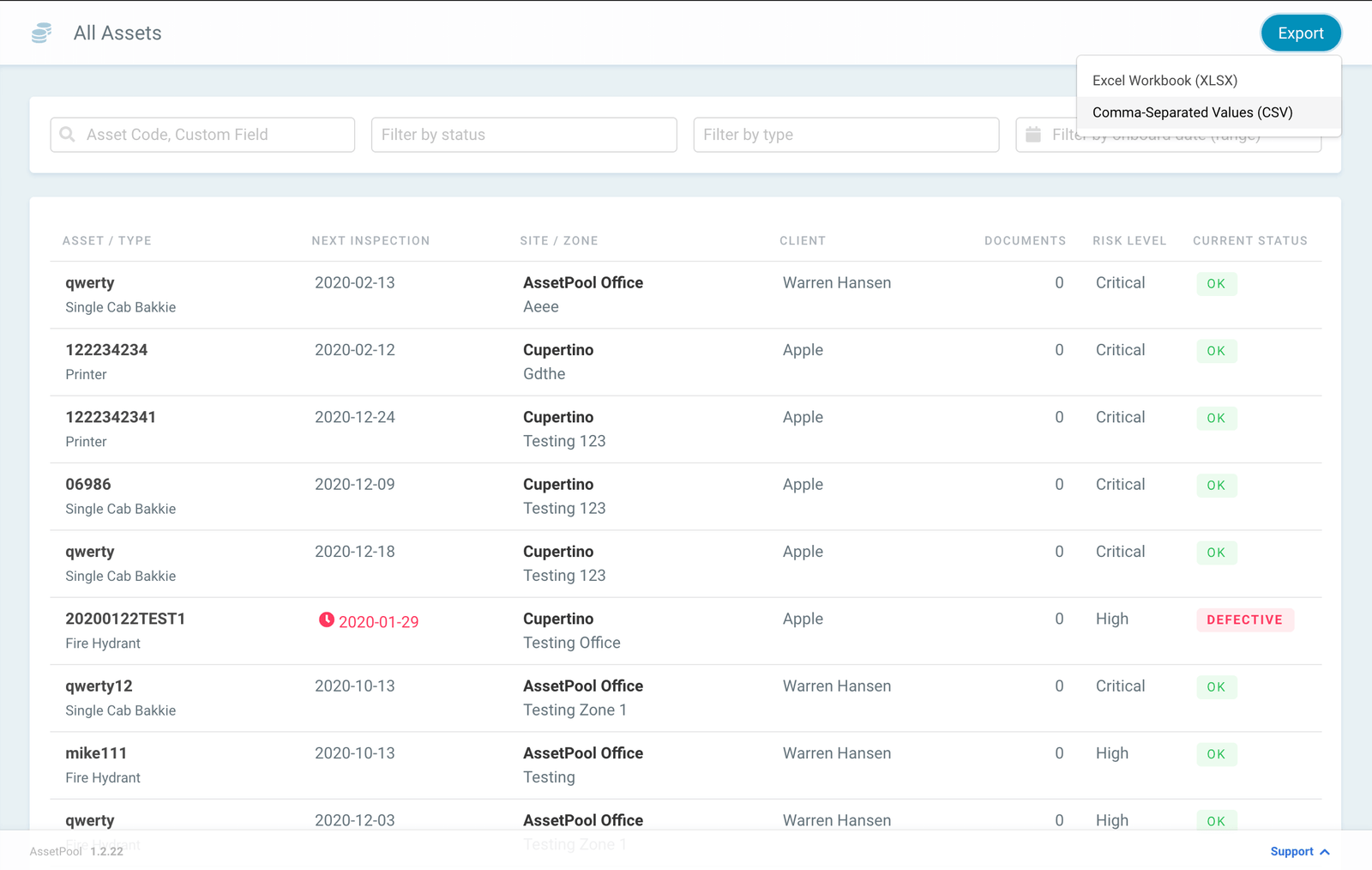This screenshot has width=1372, height=870.
Task: Click zone Aeee under AssetPool Office
Action: (x=541, y=307)
